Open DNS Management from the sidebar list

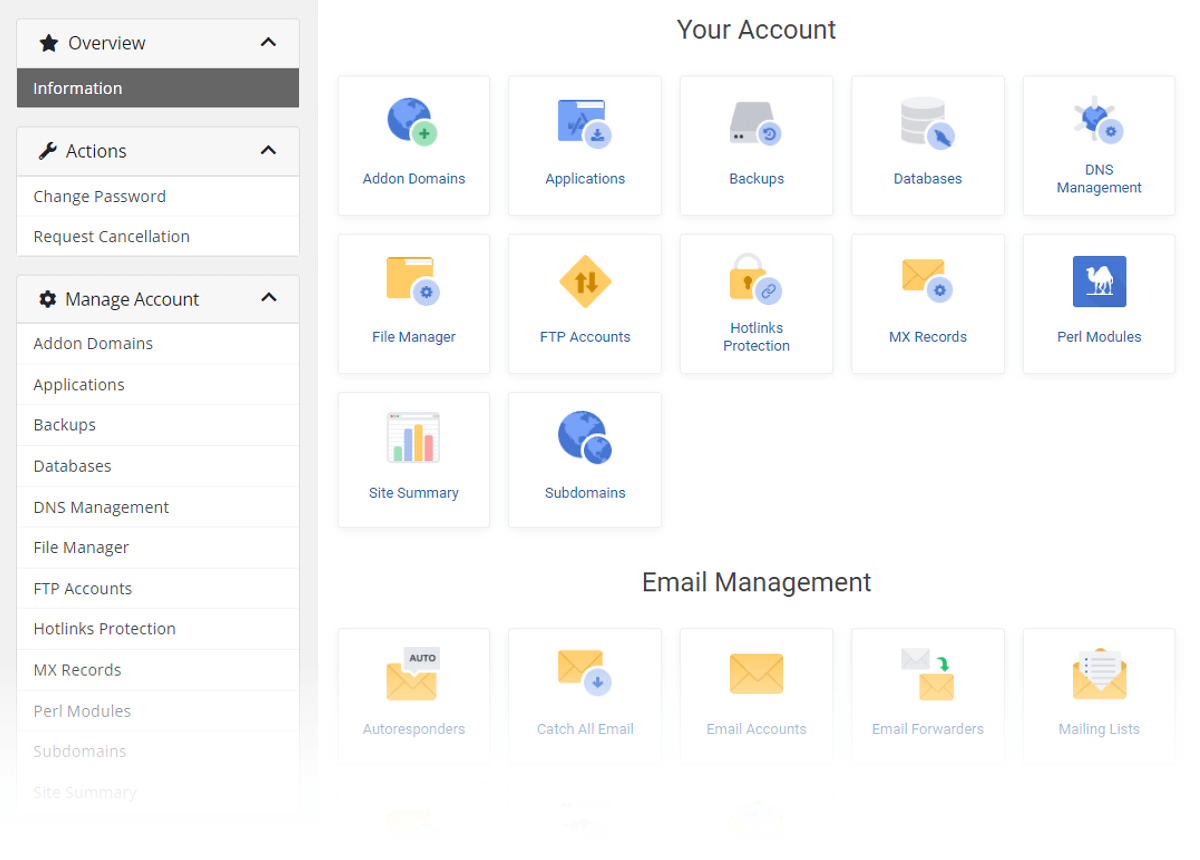[x=158, y=507]
